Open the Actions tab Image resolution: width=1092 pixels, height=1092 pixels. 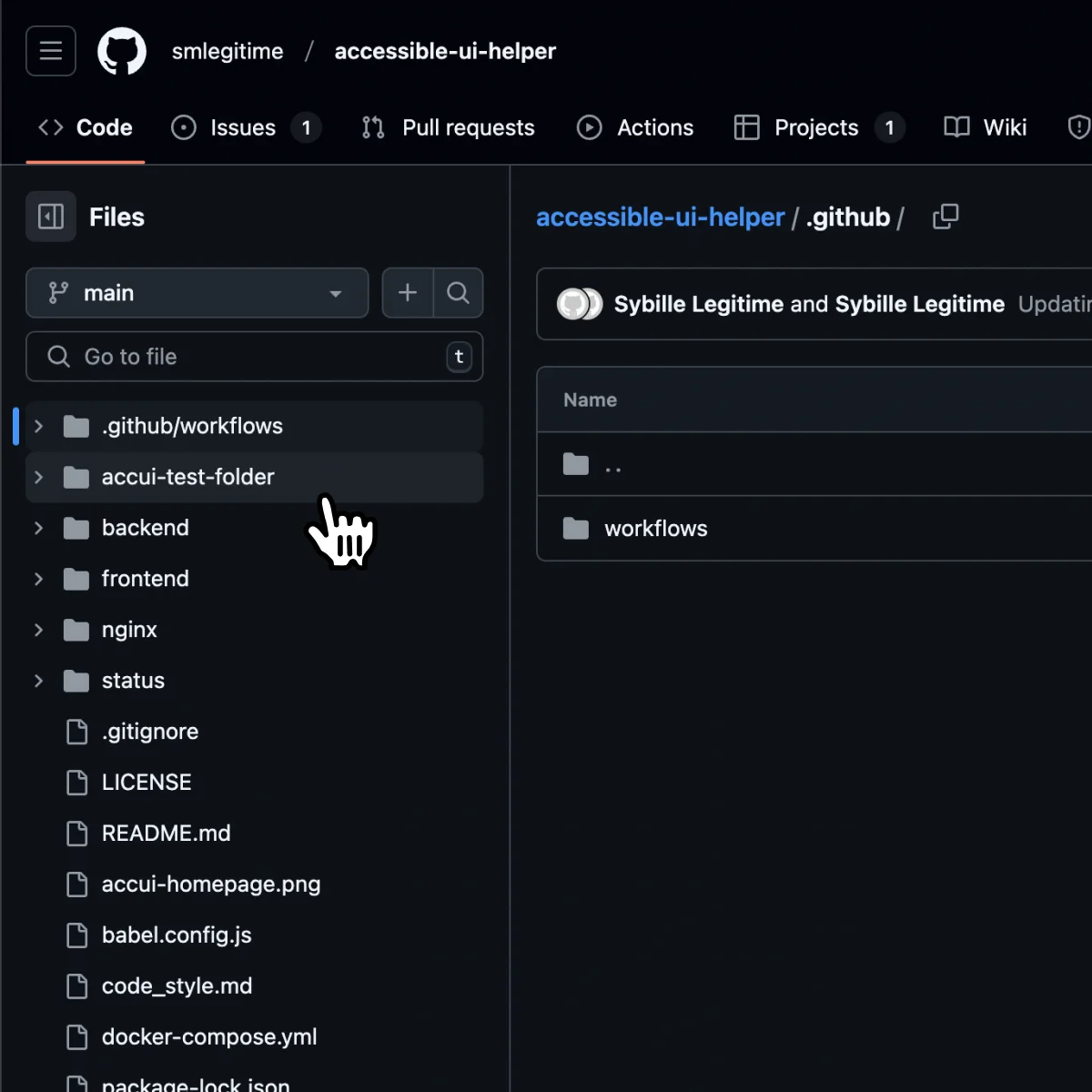[635, 127]
